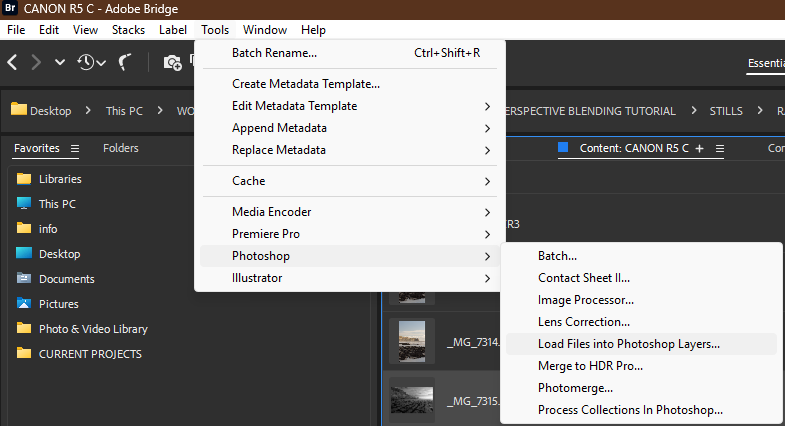This screenshot has height=426, width=785.
Task: Expand the Cache submenu
Action: pos(350,181)
